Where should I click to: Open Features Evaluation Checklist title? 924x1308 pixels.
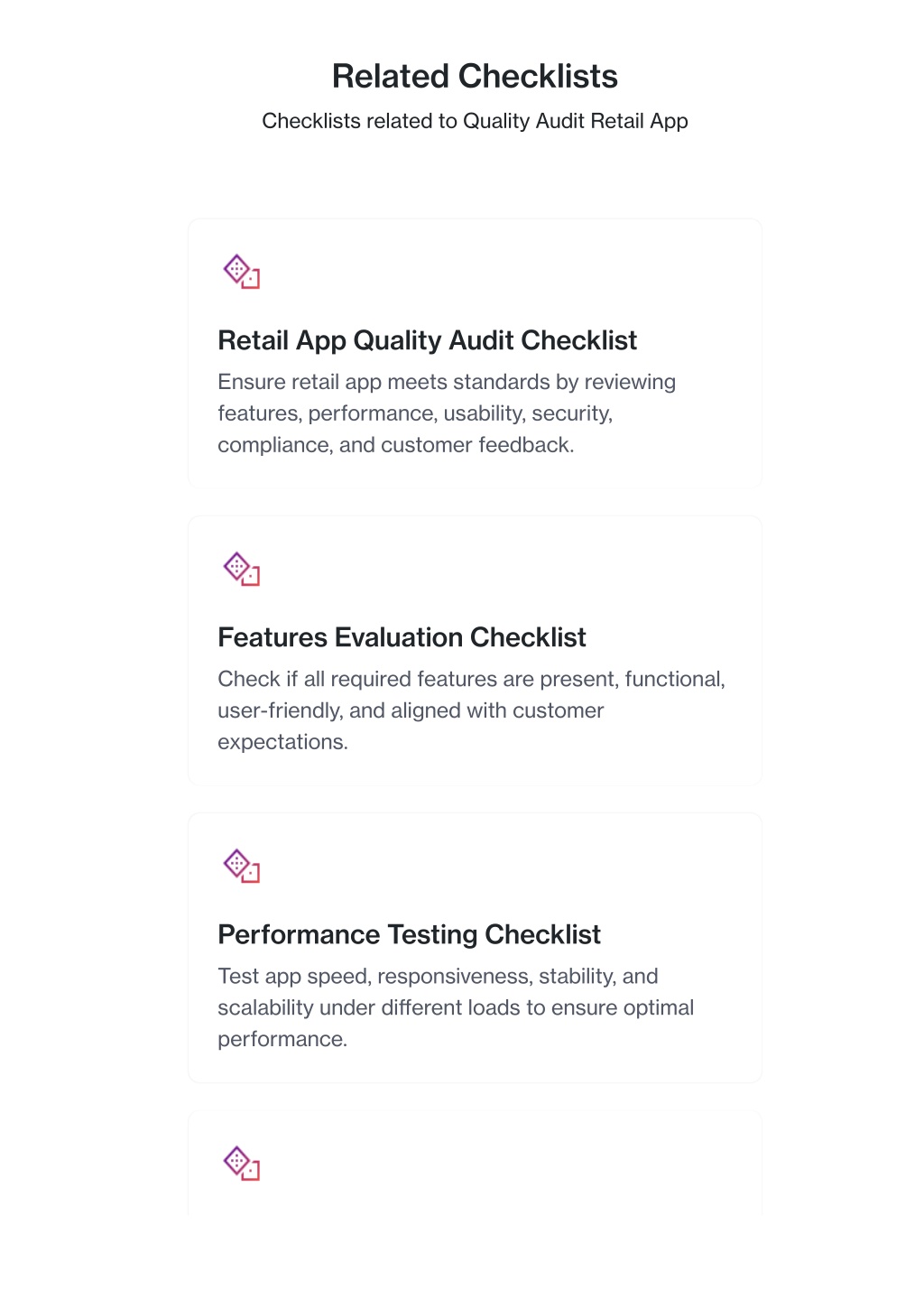pyautogui.click(x=402, y=637)
